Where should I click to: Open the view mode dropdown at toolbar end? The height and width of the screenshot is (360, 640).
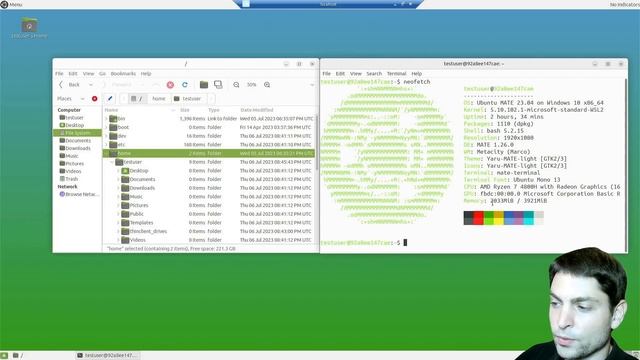[312, 84]
